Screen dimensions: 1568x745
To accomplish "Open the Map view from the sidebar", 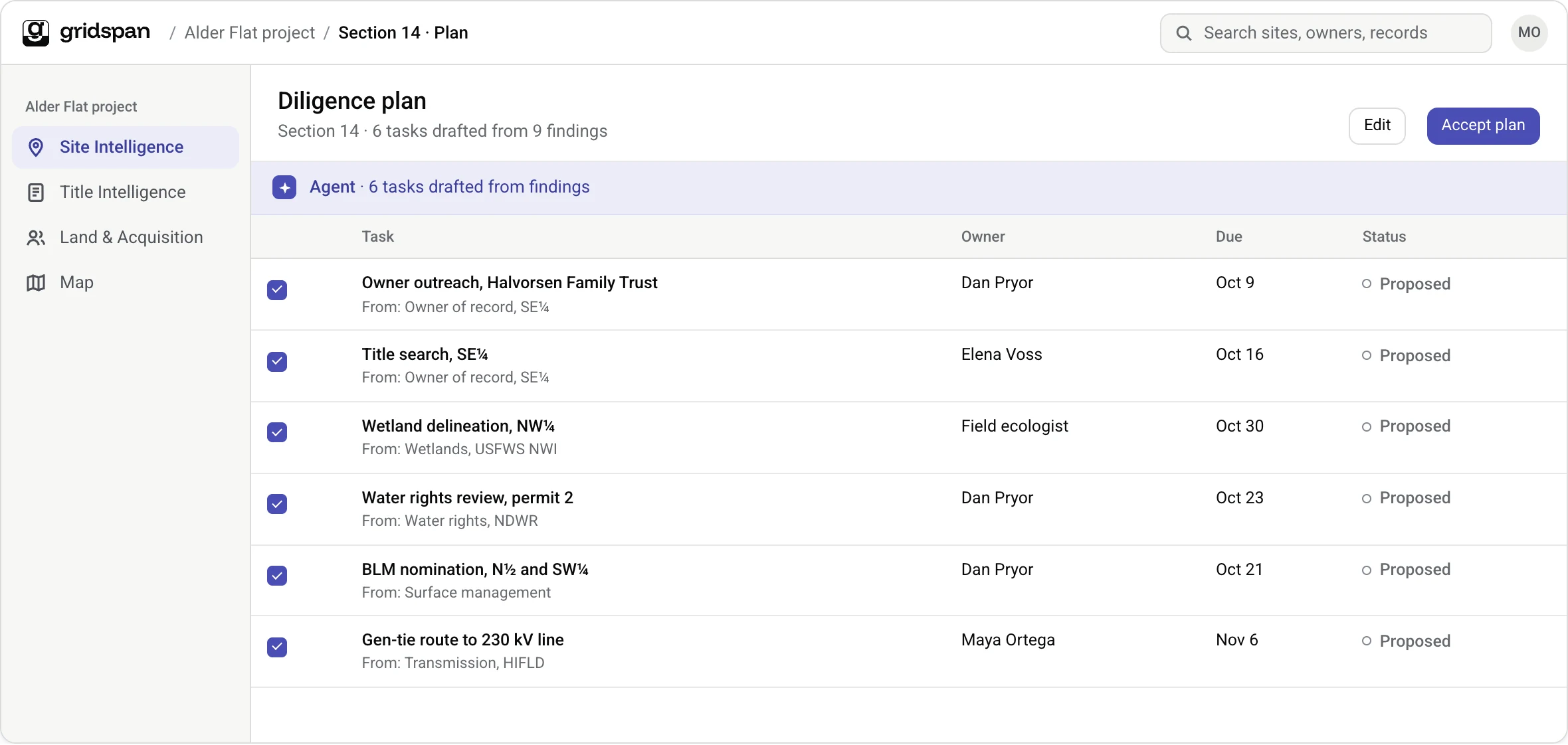I will pos(126,282).
